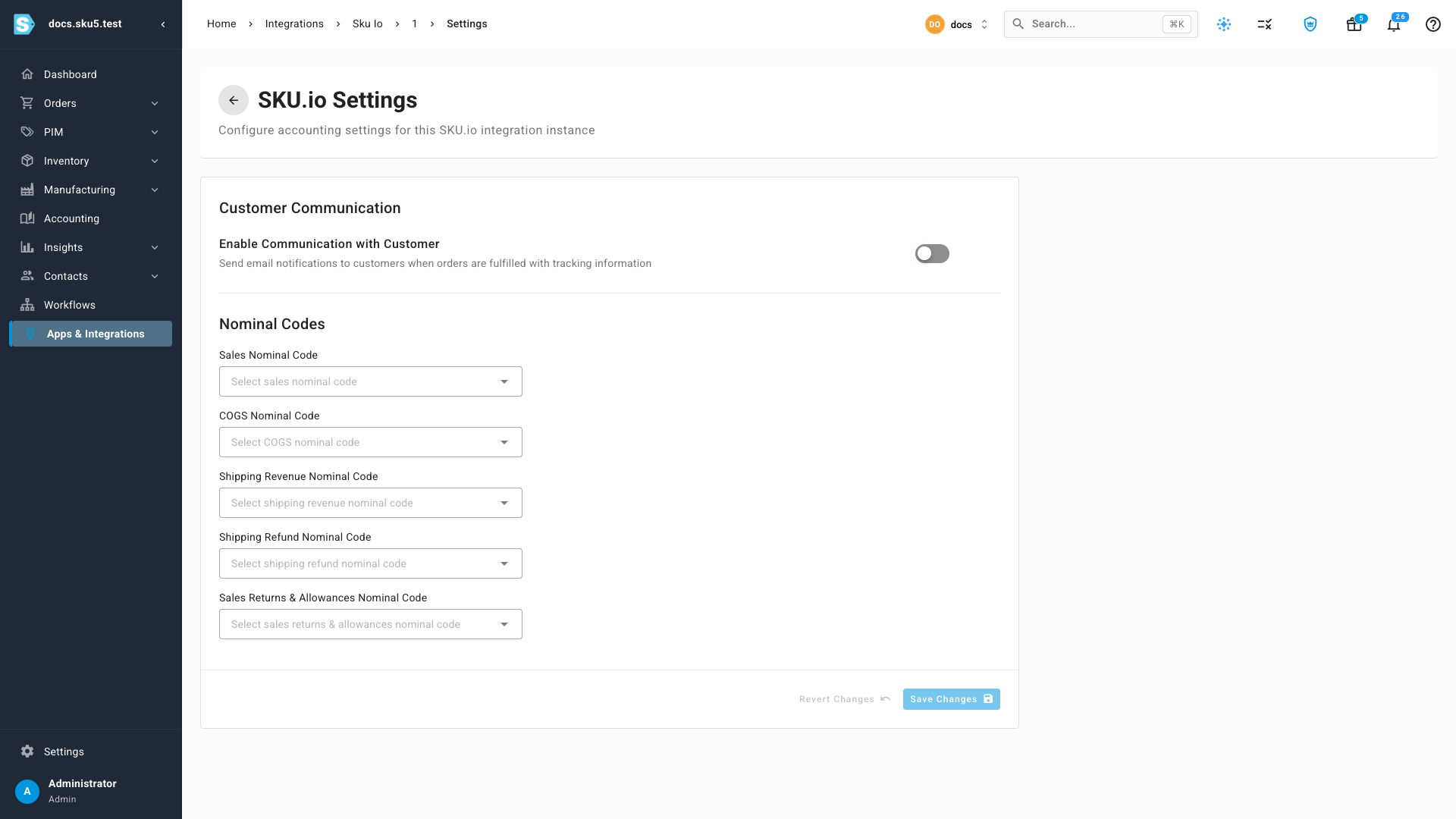Click the Workflows hierarchy icon
This screenshot has width=1456, height=819.
[x=27, y=305]
